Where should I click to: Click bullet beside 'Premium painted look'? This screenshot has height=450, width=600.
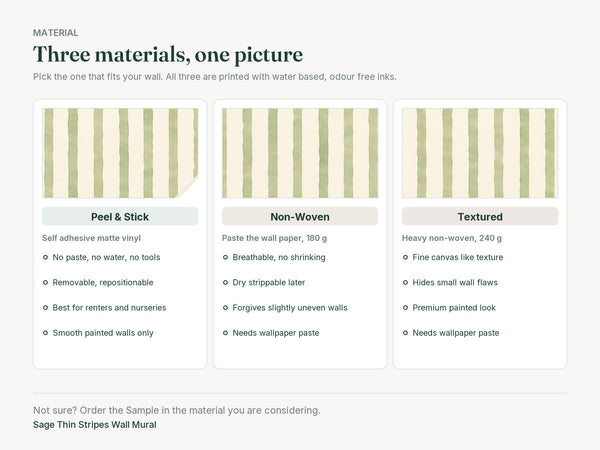point(405,308)
